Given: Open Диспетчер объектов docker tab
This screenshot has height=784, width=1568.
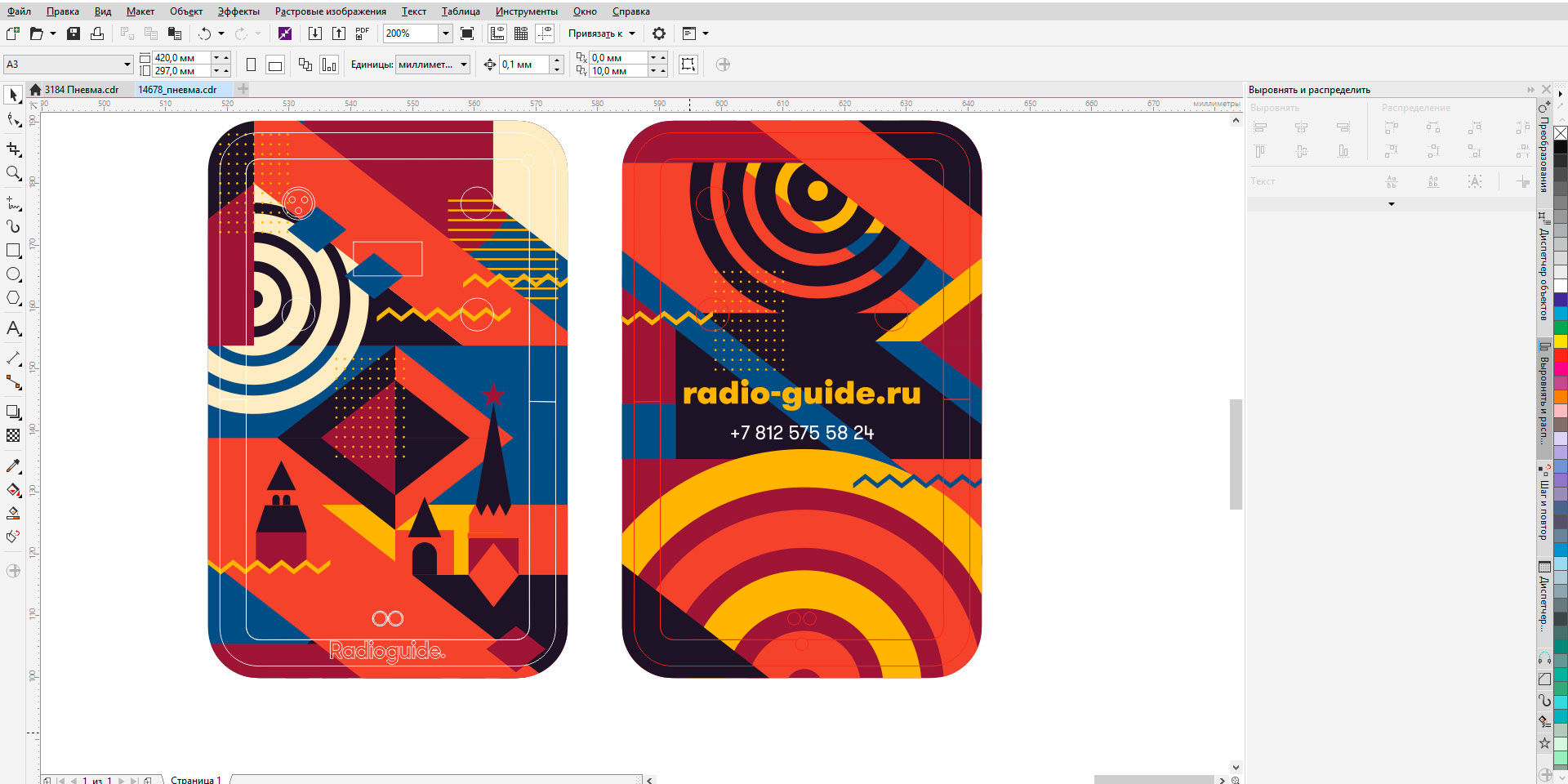Looking at the screenshot, I should pos(1543,267).
